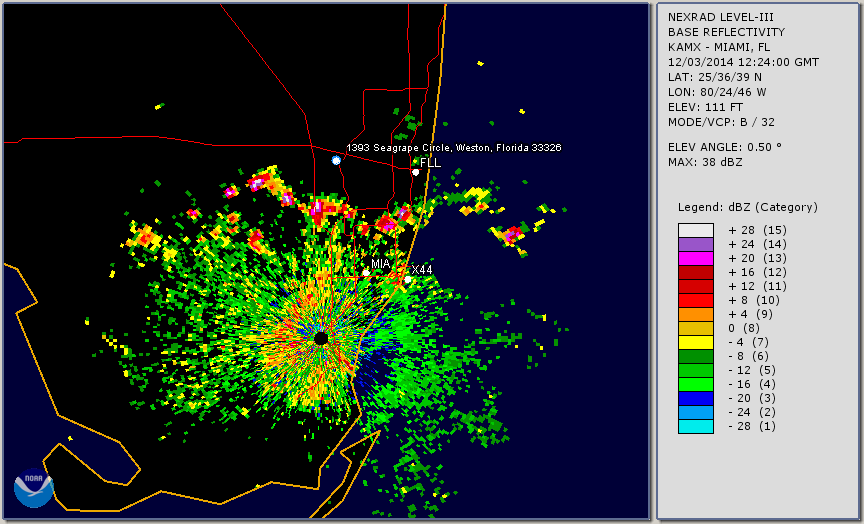
Task: Click the KAMX - MIAMI, FL station text
Action: [719, 47]
